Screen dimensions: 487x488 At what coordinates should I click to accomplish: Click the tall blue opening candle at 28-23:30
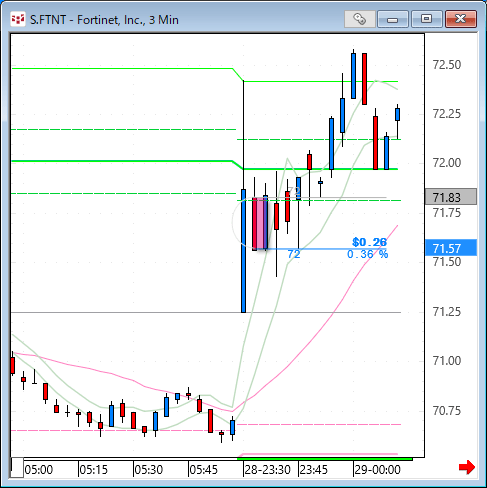[x=243, y=251]
